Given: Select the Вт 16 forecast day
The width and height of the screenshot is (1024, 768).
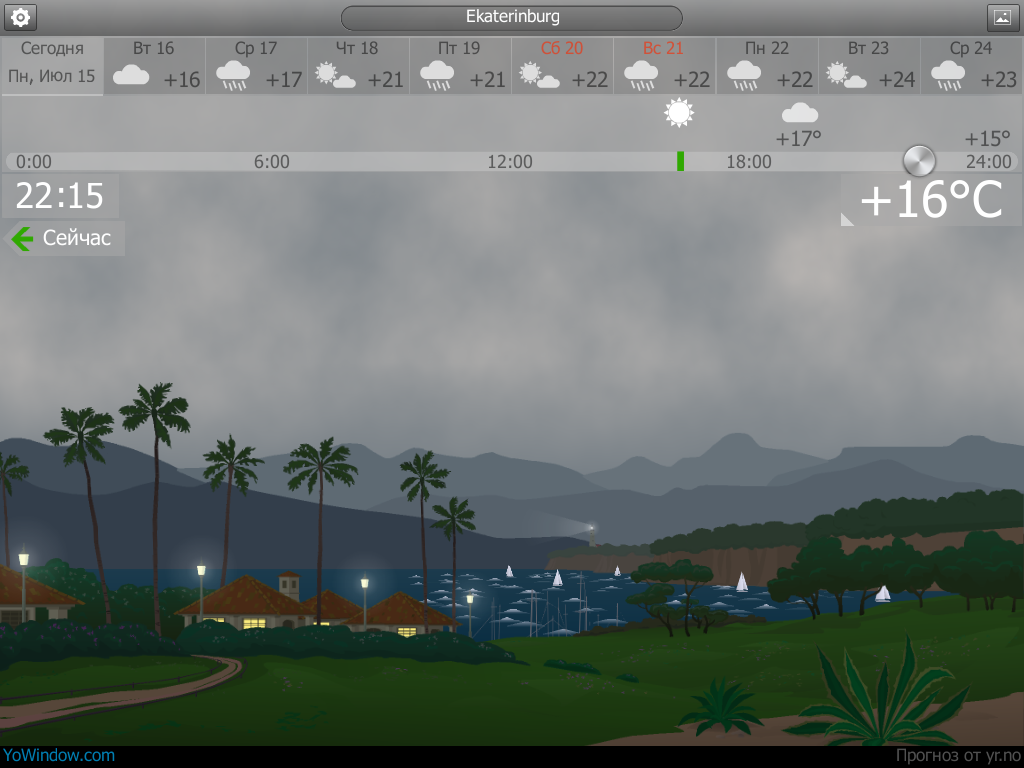Looking at the screenshot, I should pos(155,65).
